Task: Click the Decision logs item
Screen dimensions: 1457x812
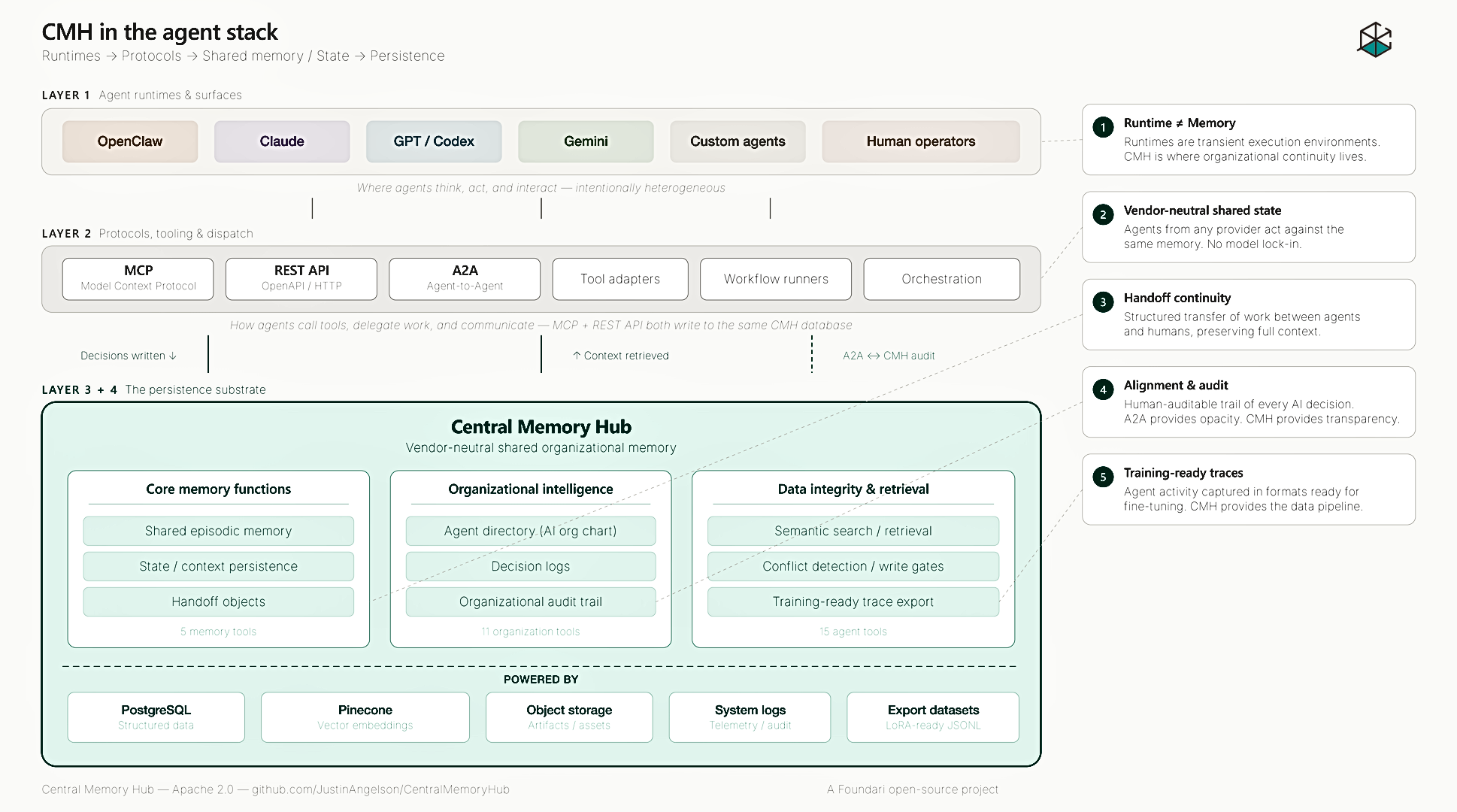Action: tap(531, 566)
